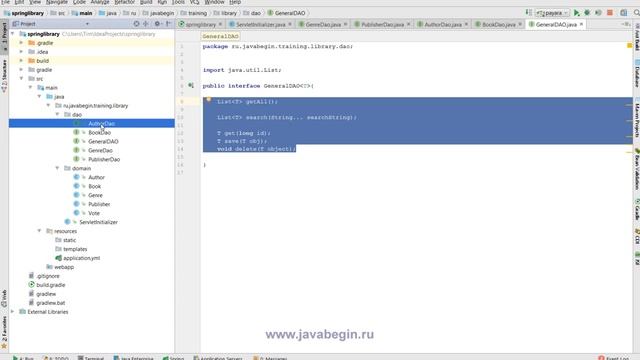Viewport: 640px width, 360px height.
Task: Switch to PublisherDao.java tab
Action: point(382,24)
